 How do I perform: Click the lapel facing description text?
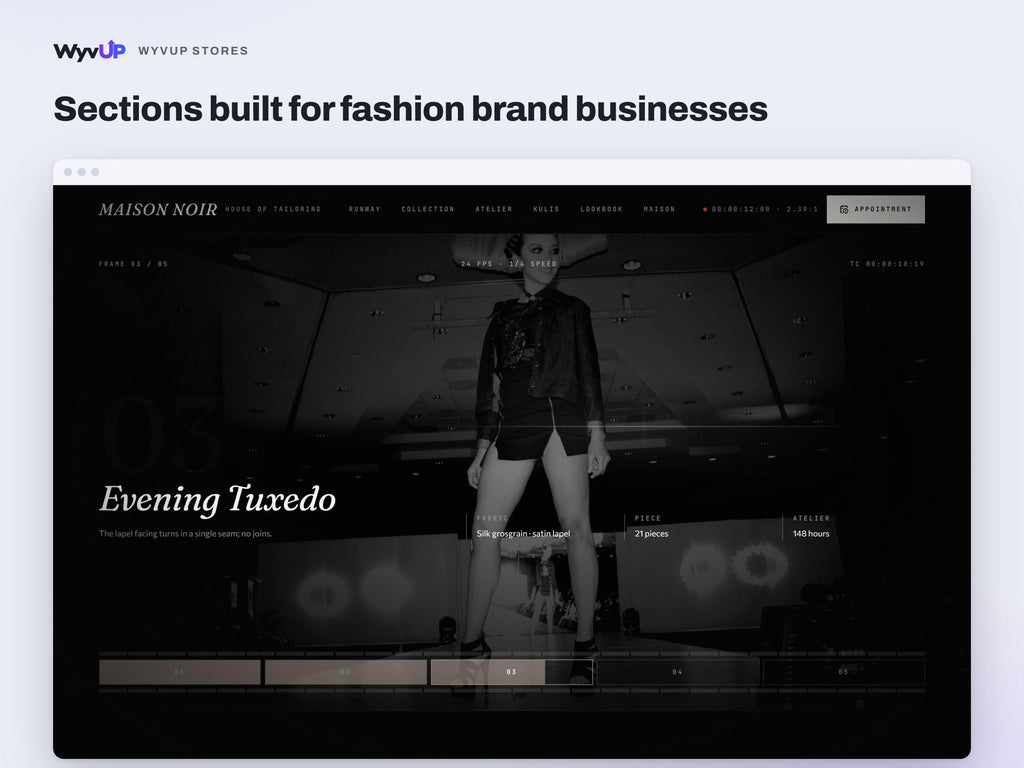coord(185,534)
